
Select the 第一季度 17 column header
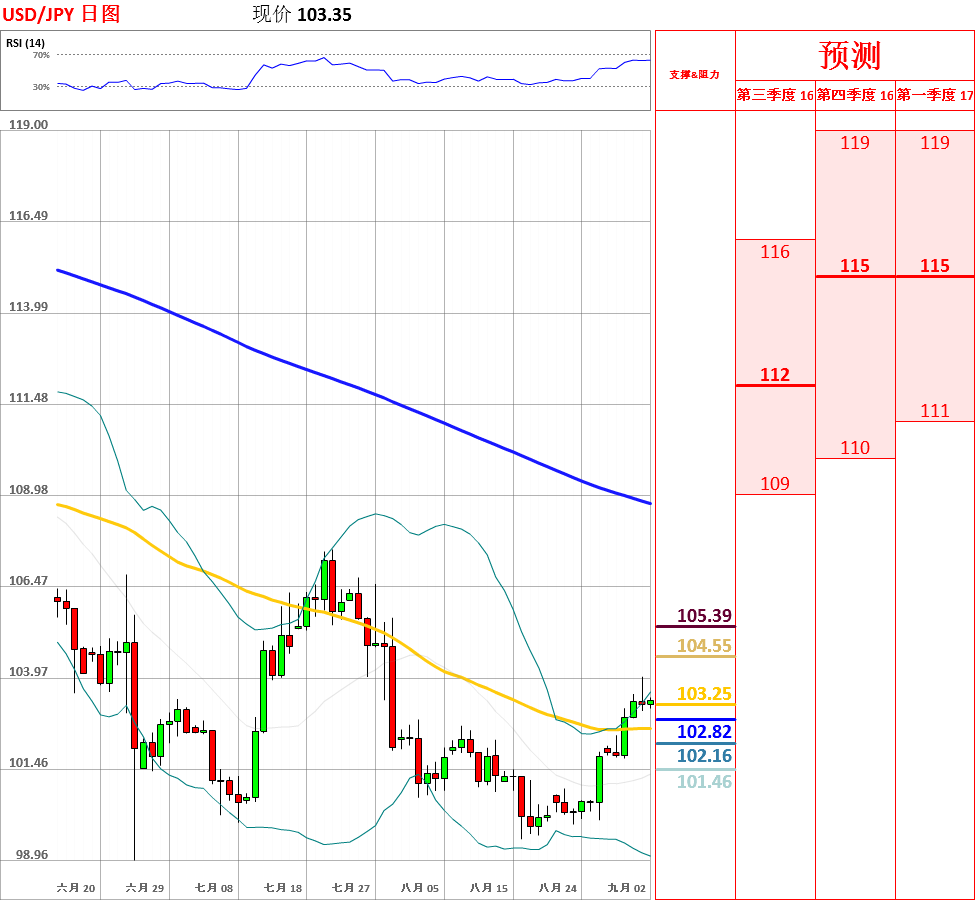pyautogui.click(x=935, y=95)
